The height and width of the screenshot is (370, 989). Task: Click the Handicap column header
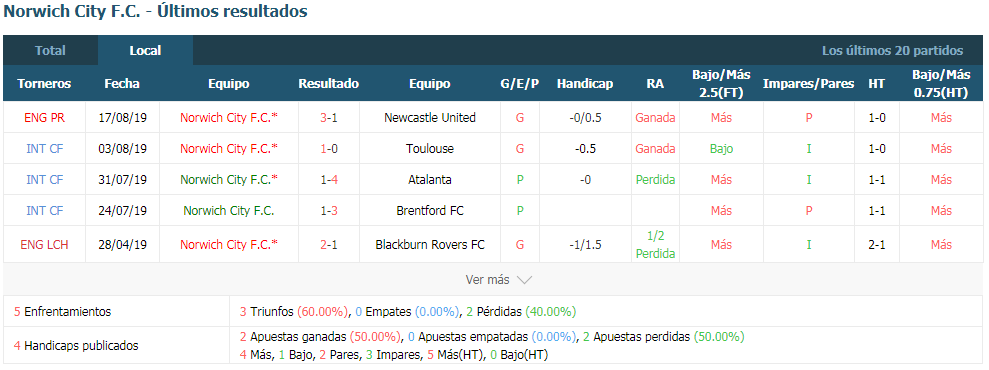585,84
